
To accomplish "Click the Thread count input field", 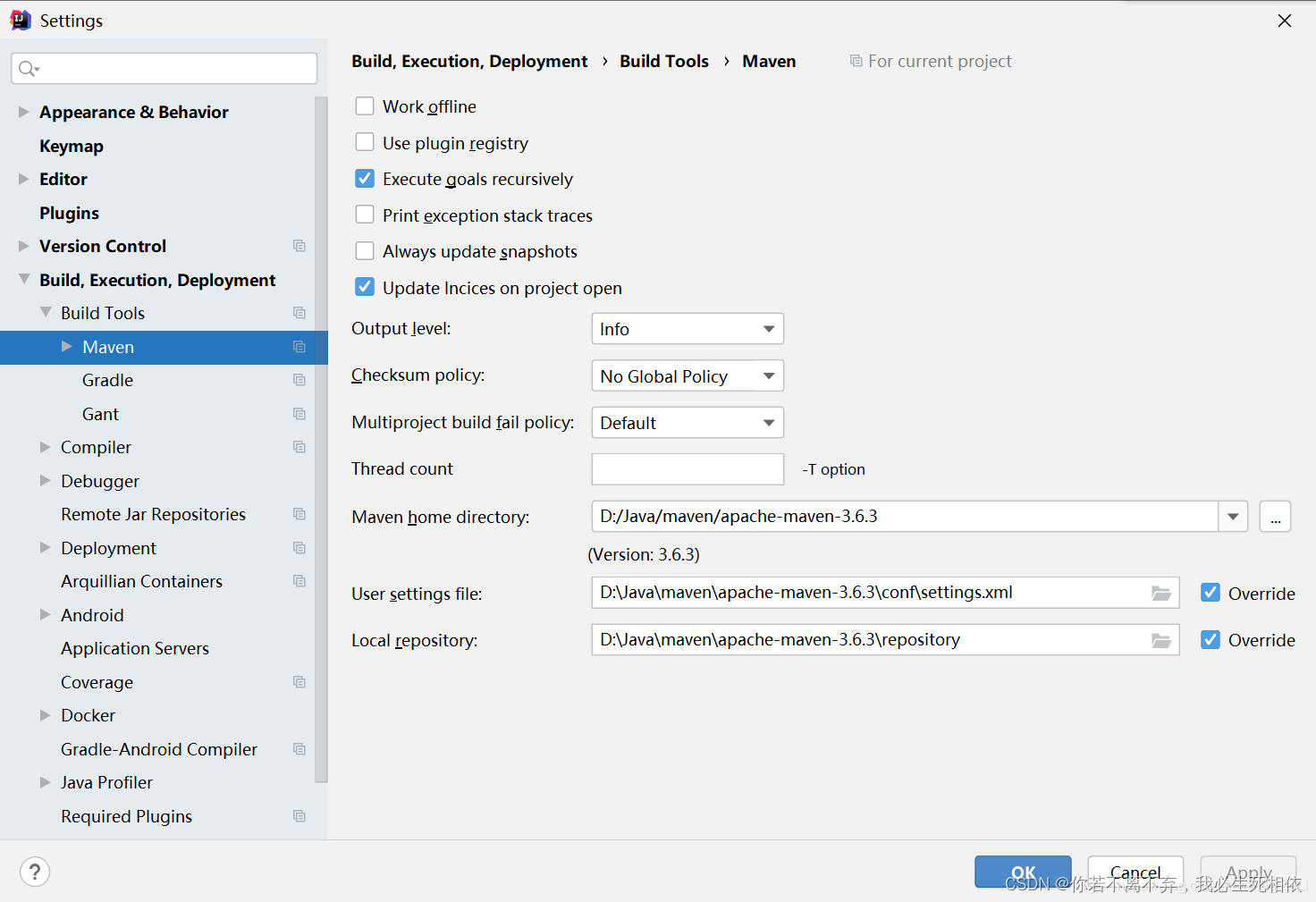I will tap(687, 469).
